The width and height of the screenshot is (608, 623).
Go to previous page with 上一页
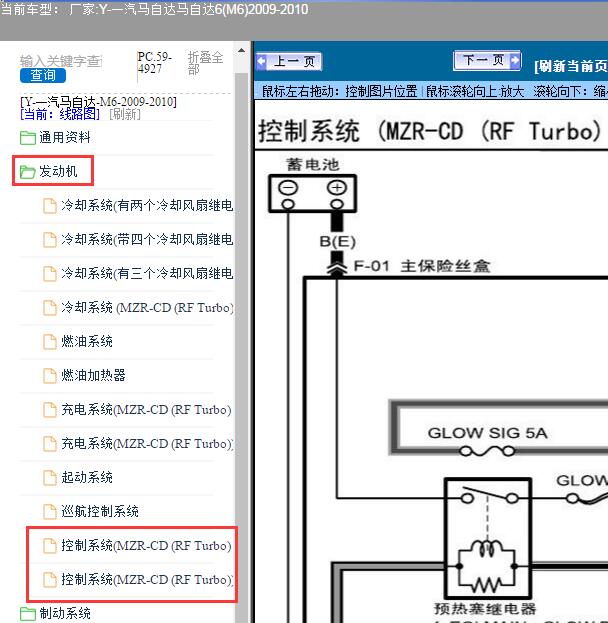289,62
